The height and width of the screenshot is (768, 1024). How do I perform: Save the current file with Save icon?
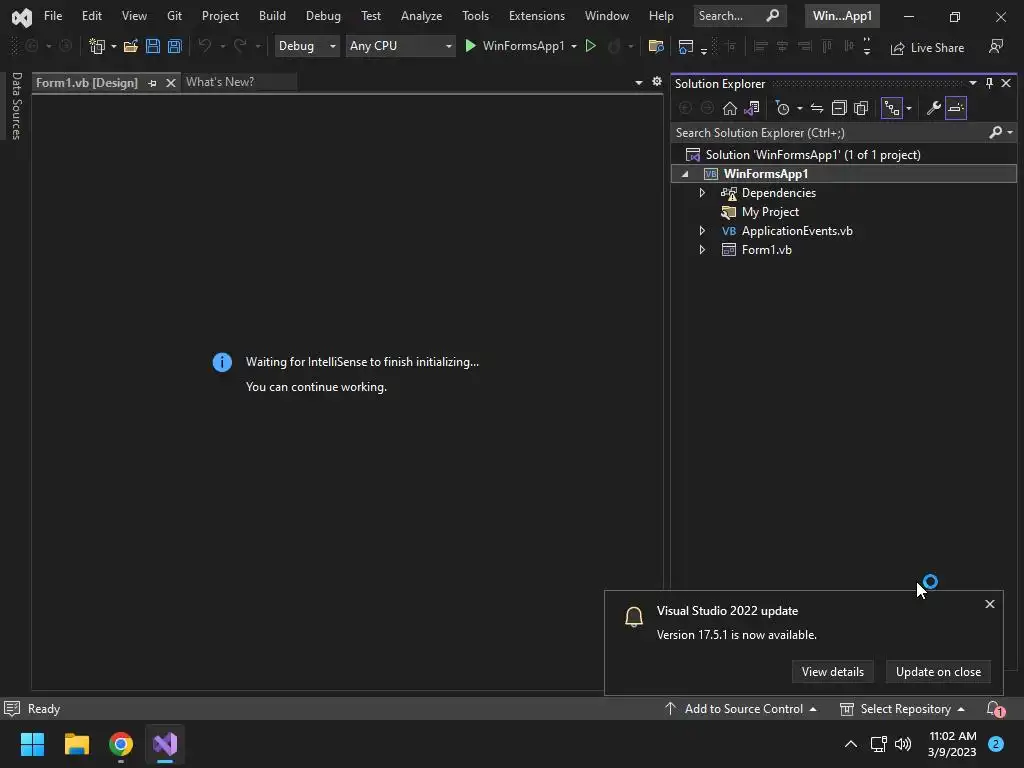153,46
